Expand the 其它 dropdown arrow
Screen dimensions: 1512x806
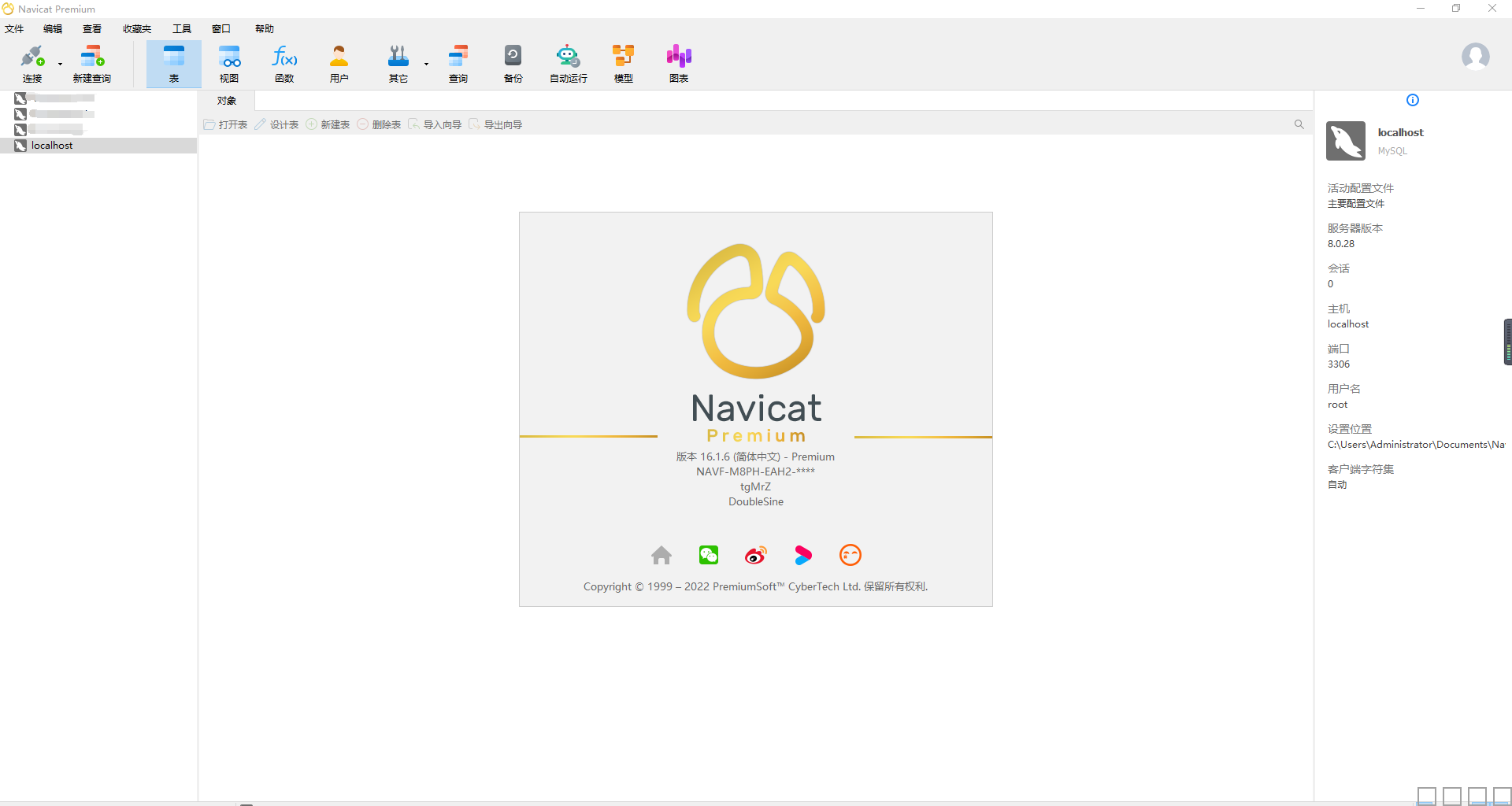pos(426,64)
